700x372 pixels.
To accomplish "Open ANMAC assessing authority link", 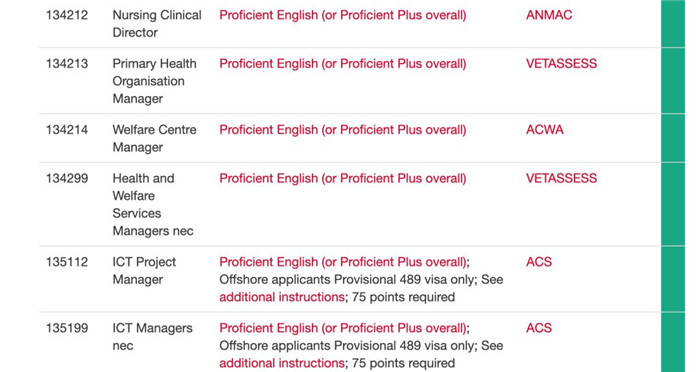I will [x=549, y=15].
